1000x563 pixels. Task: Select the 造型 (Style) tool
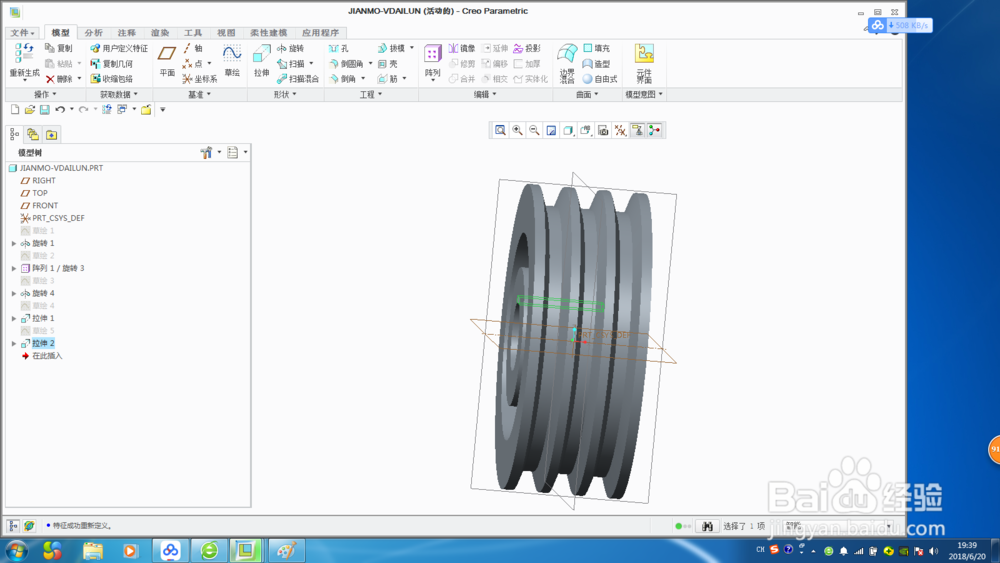click(596, 64)
